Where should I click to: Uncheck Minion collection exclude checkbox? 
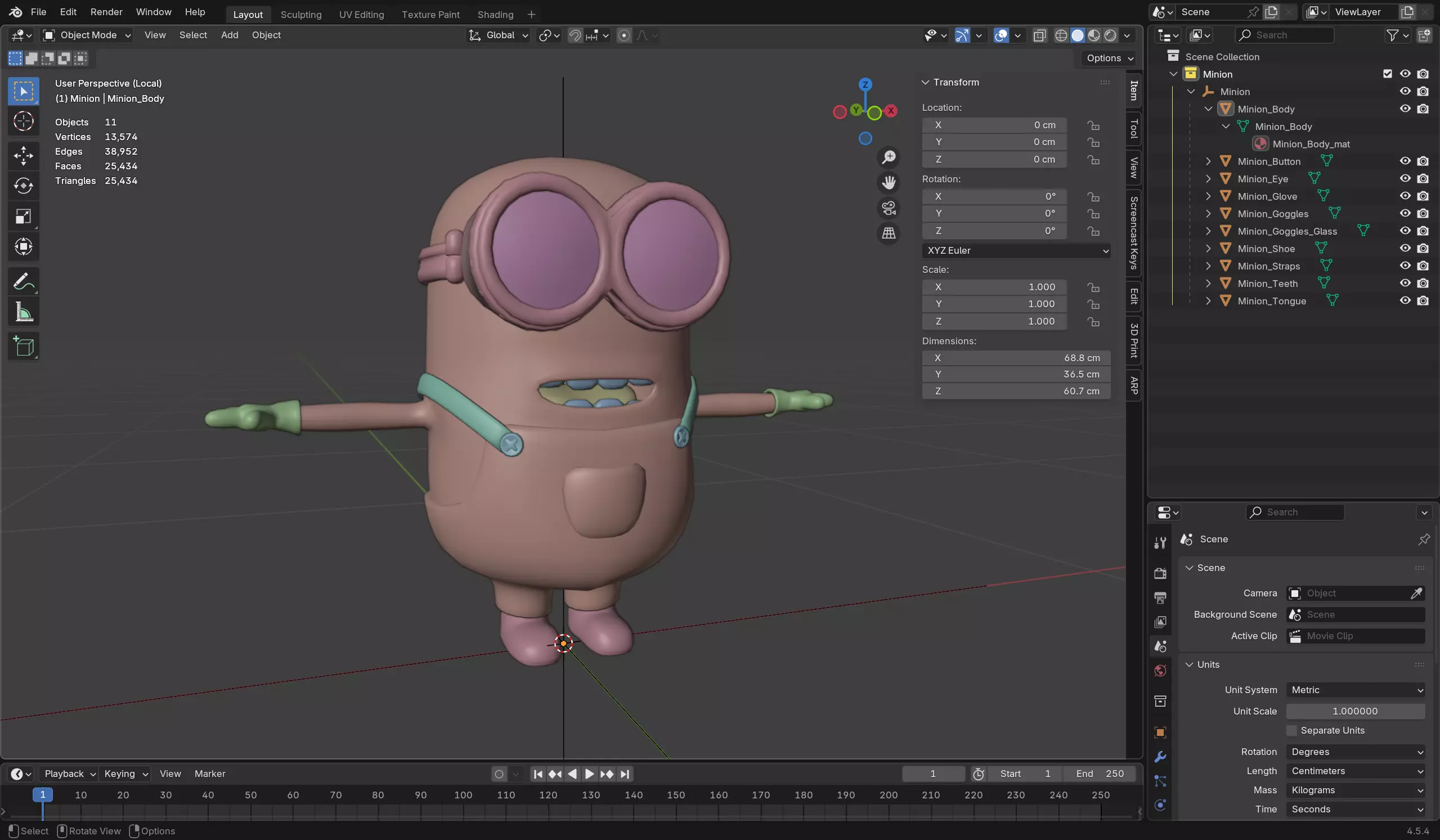click(1388, 74)
